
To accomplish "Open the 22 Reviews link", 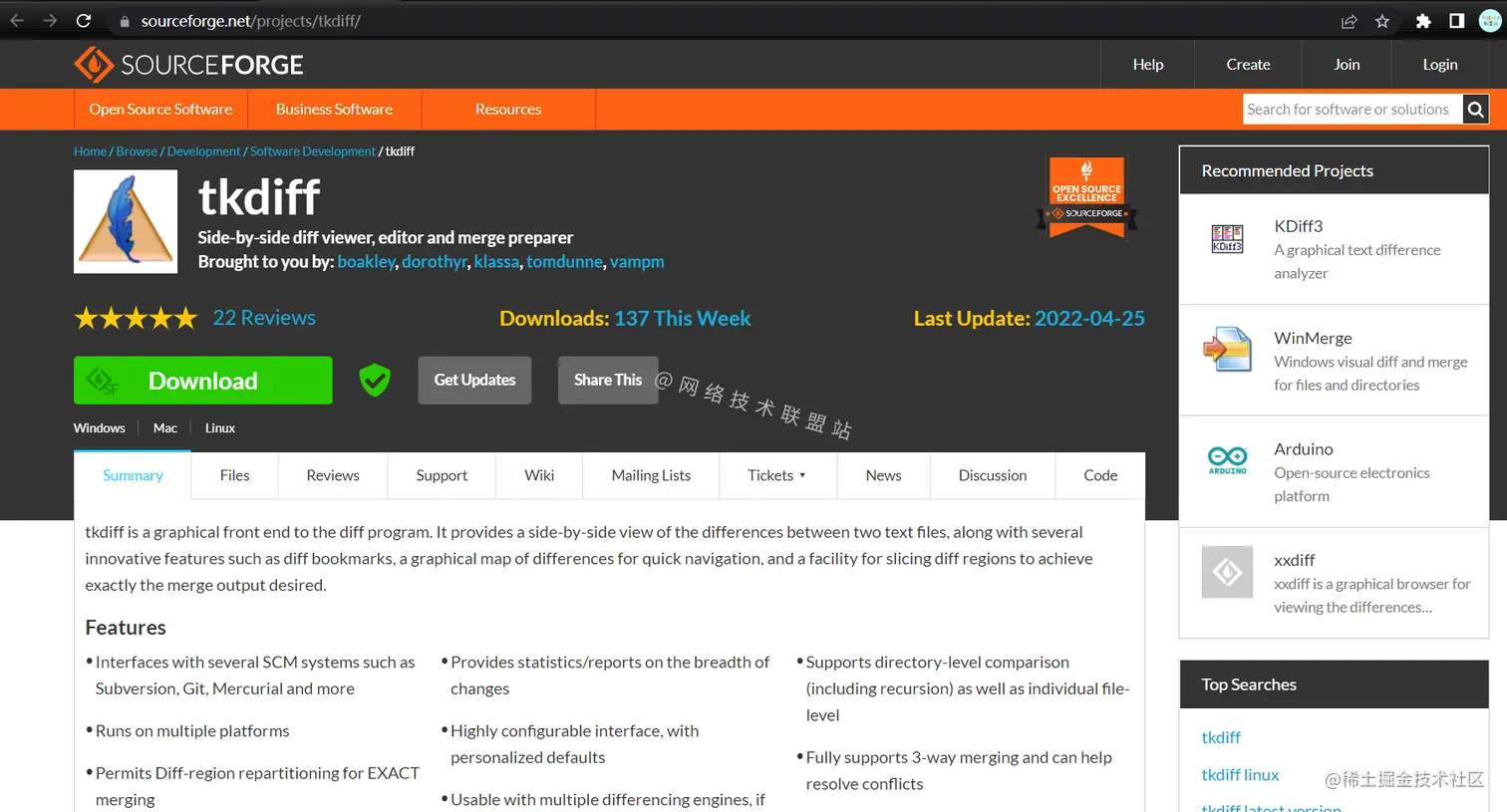I will (264, 318).
